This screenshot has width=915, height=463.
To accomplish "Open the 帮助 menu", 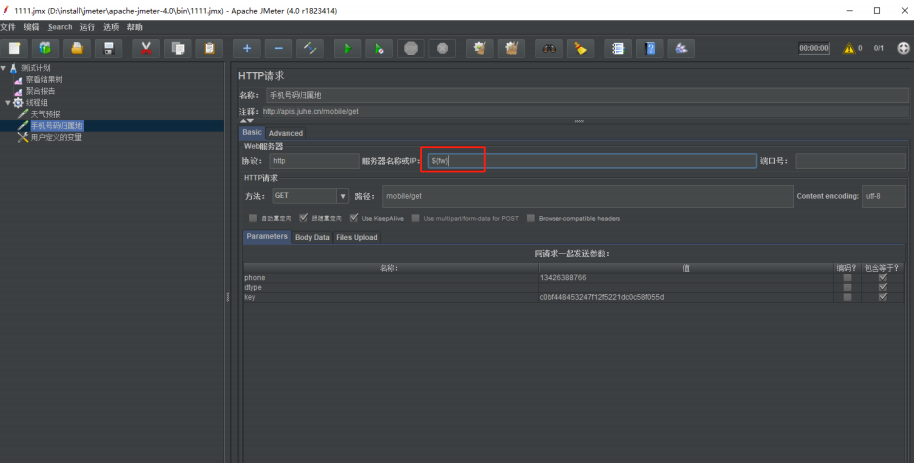I will click(135, 27).
